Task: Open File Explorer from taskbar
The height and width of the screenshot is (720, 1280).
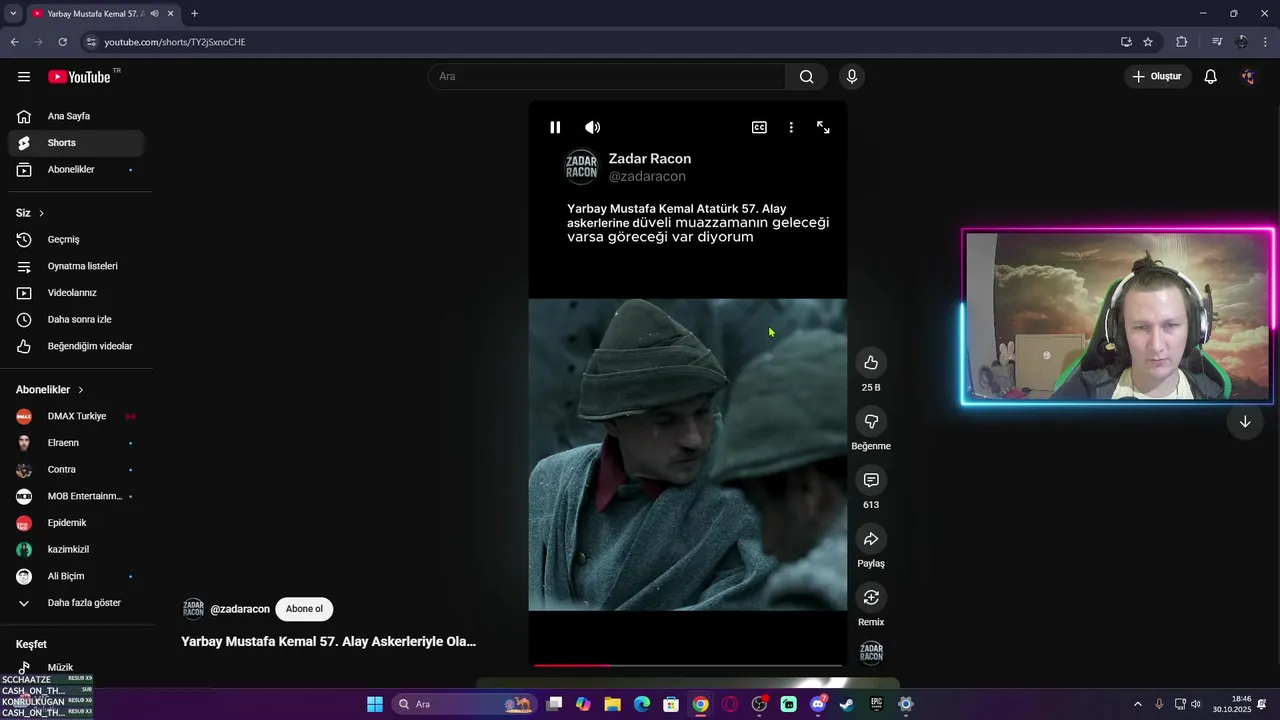Action: tap(612, 704)
